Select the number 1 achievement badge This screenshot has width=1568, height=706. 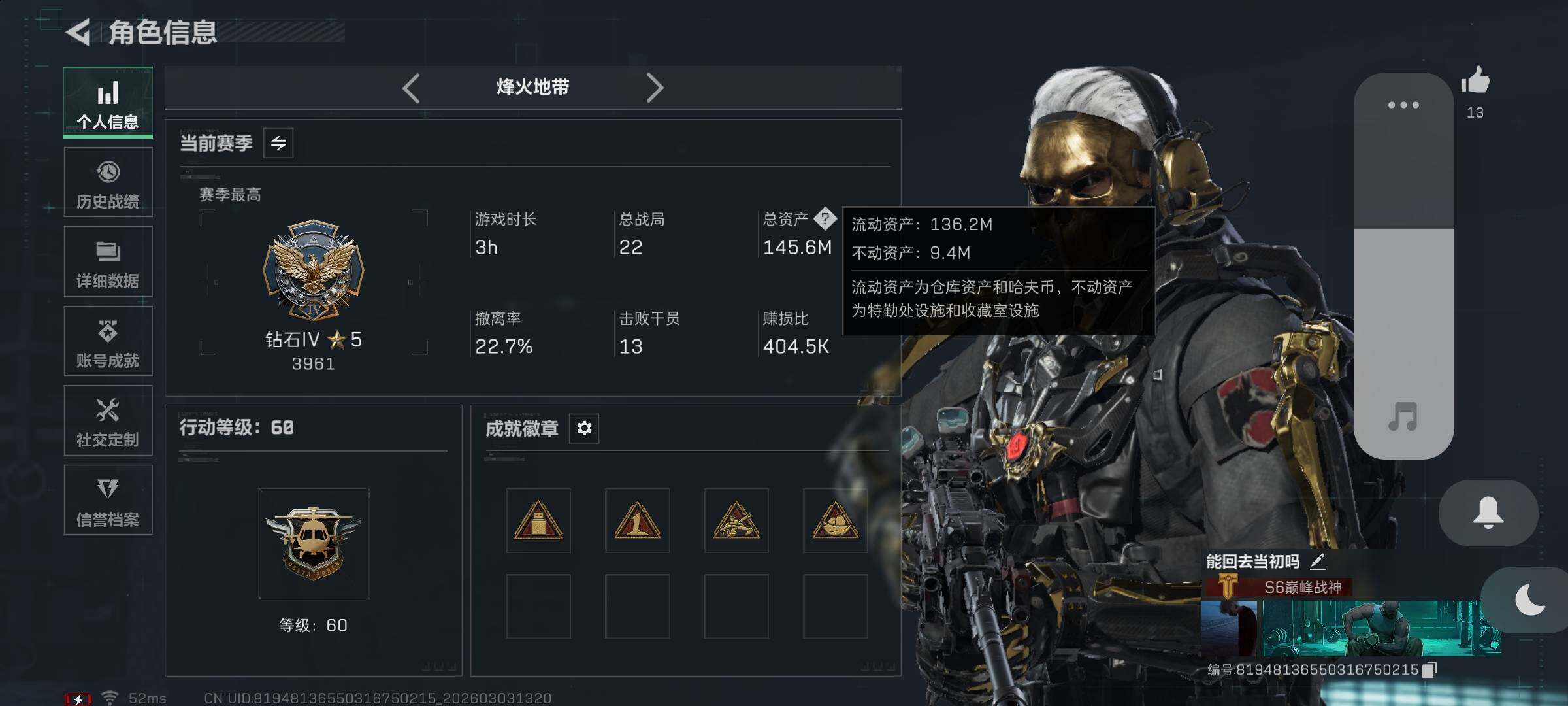click(x=637, y=521)
